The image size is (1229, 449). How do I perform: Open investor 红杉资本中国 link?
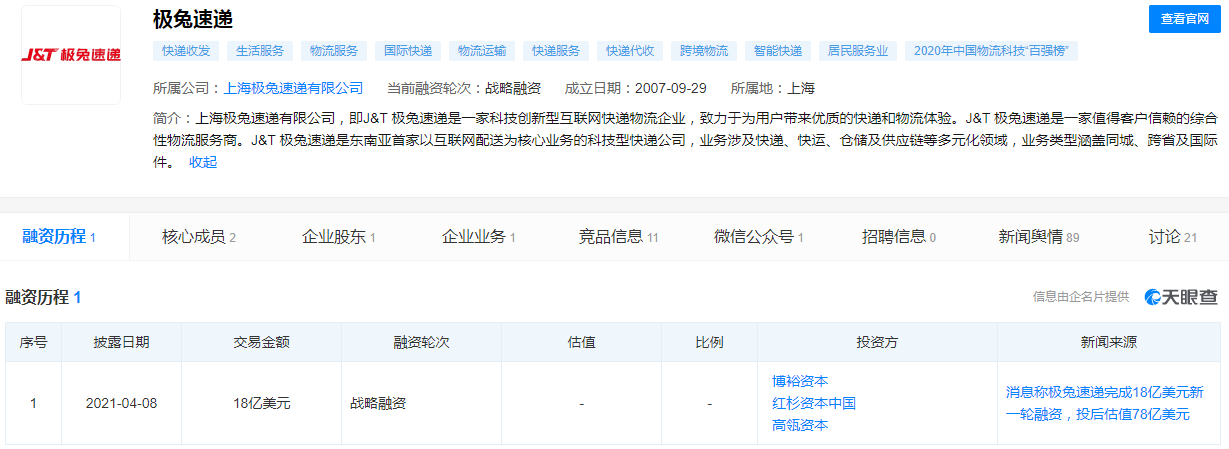click(x=814, y=403)
